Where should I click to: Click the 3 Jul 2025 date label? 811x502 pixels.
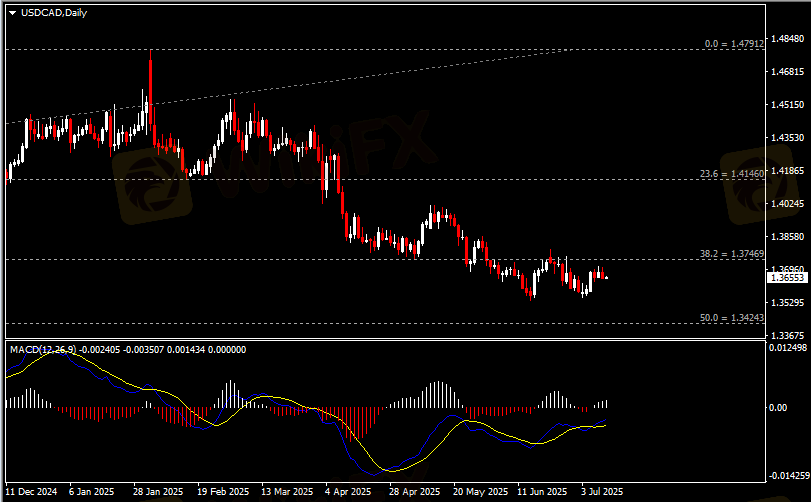click(602, 492)
